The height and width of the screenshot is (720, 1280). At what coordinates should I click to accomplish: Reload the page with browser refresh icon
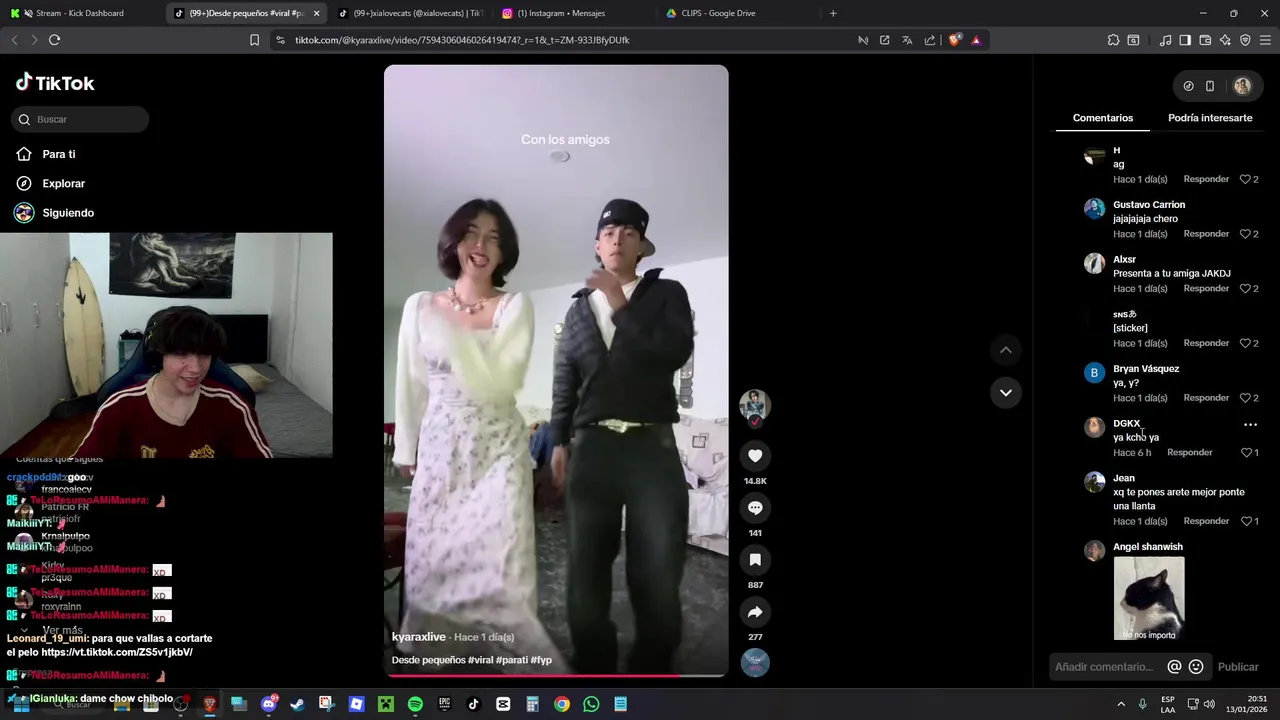point(54,40)
